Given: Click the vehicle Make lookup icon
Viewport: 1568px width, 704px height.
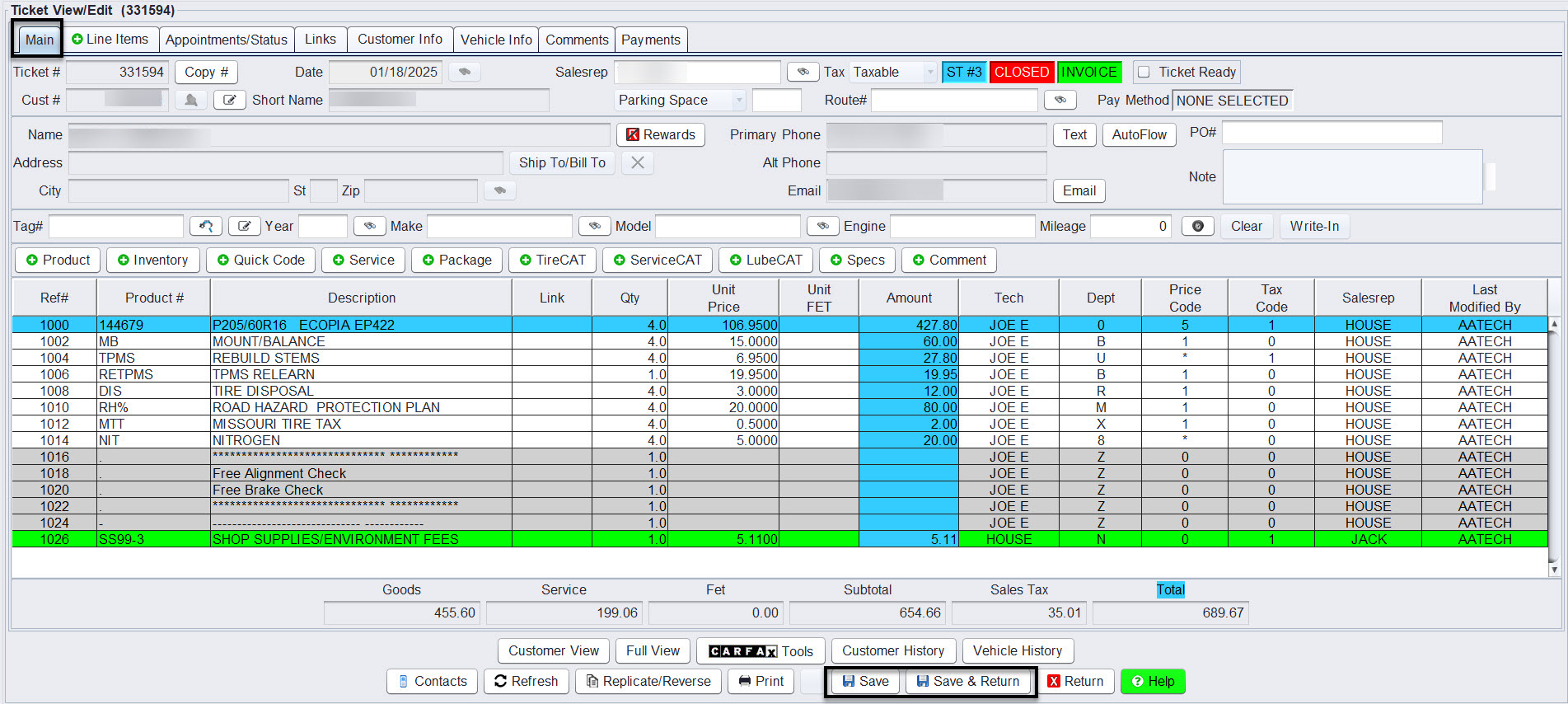Looking at the screenshot, I should coord(594,227).
